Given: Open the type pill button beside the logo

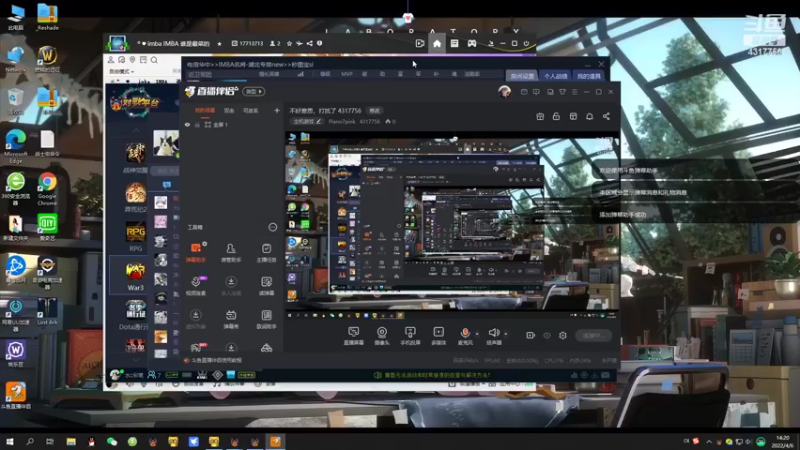Looking at the screenshot, I should coord(254,91).
